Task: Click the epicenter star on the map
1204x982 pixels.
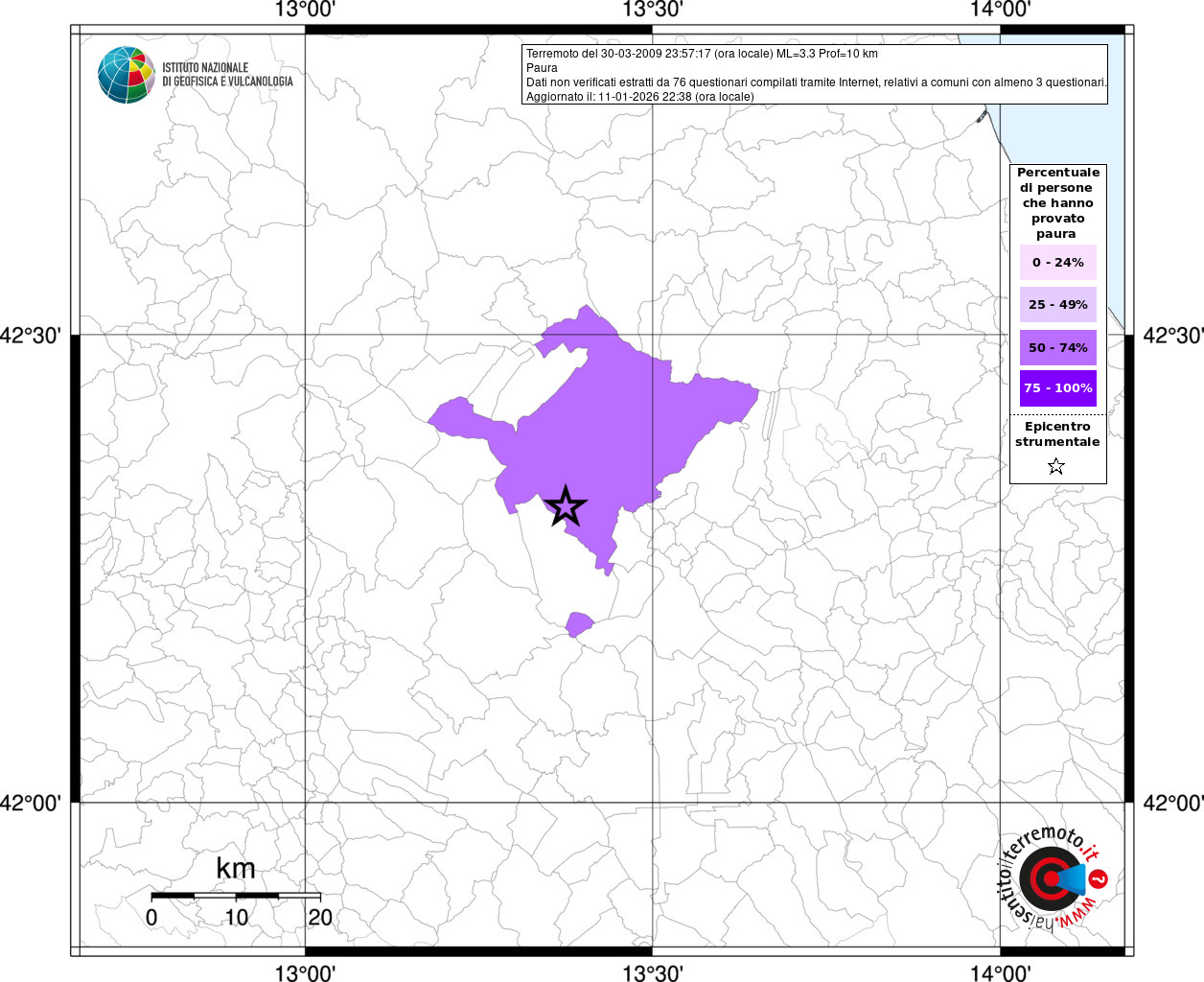Action: (566, 506)
